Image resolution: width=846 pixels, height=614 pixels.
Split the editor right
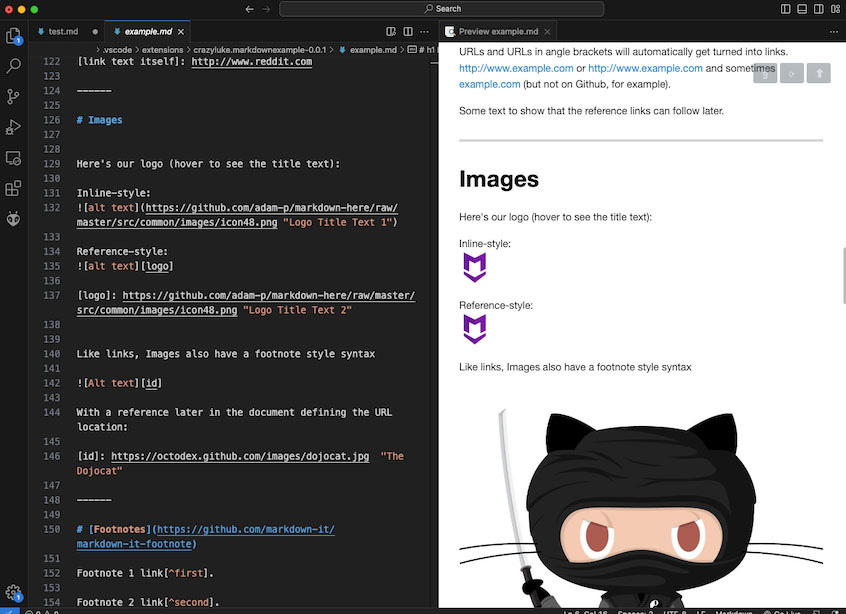click(x=408, y=31)
